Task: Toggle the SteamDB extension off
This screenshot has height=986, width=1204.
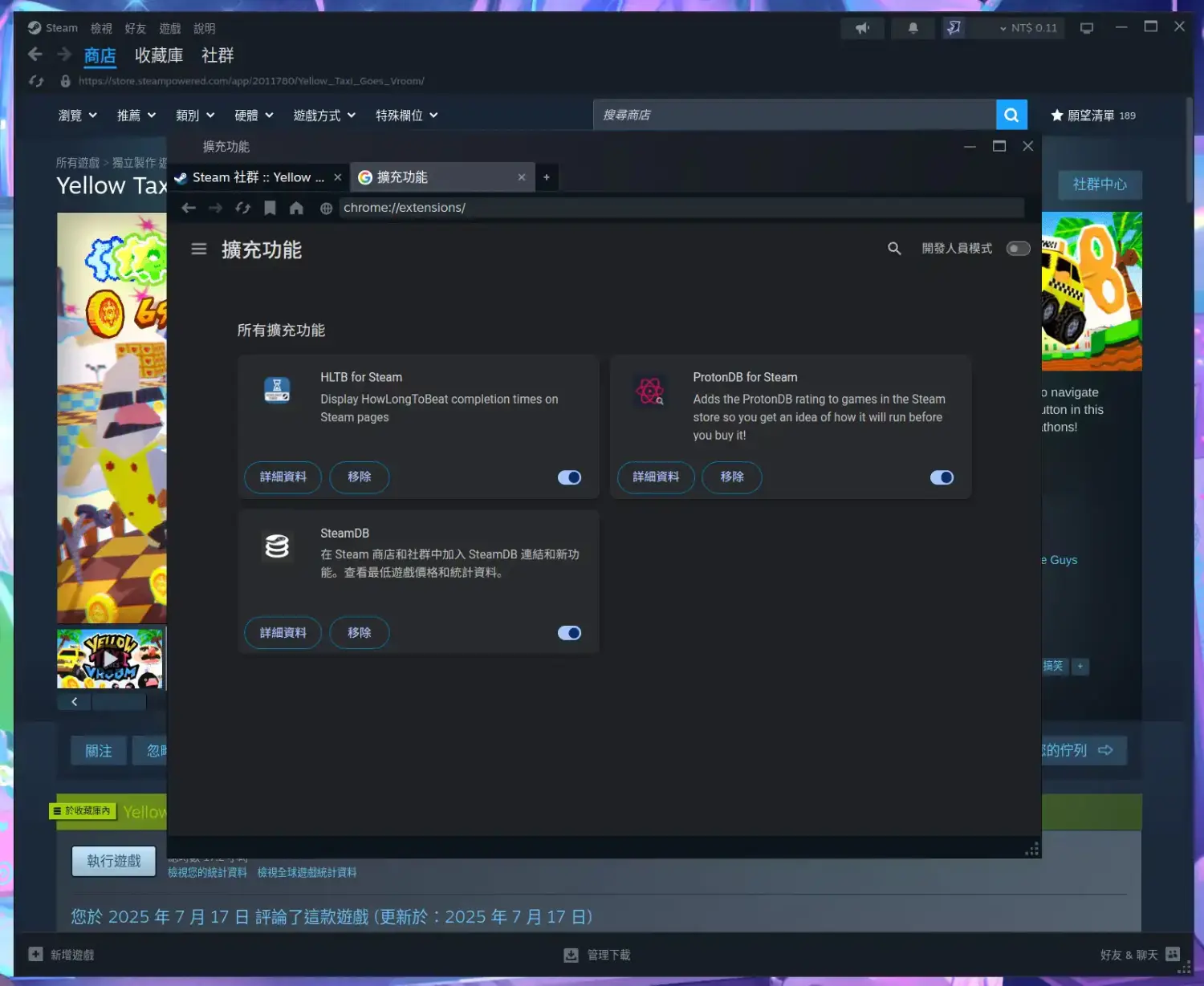Action: click(569, 633)
